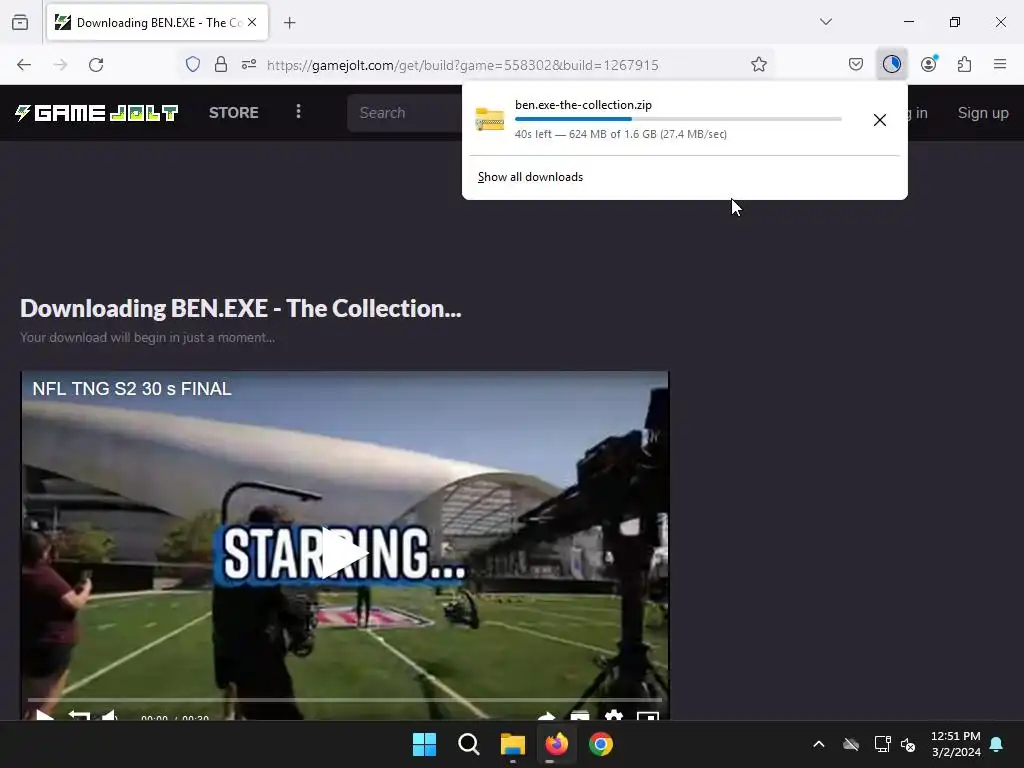Open the STORE navigation link

click(x=234, y=113)
